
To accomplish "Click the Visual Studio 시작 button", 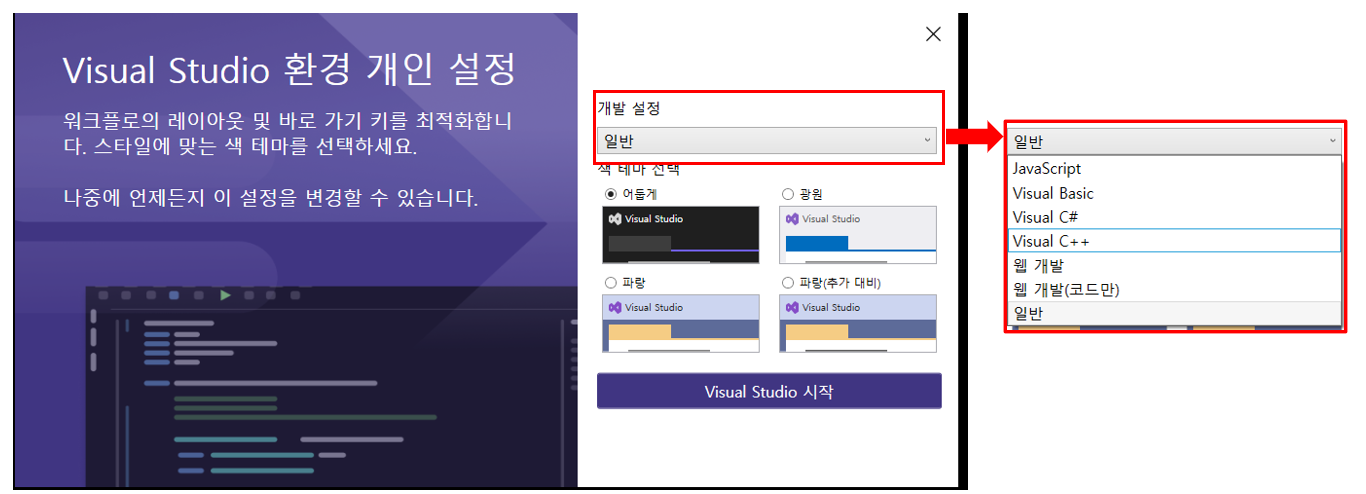I will pos(769,391).
